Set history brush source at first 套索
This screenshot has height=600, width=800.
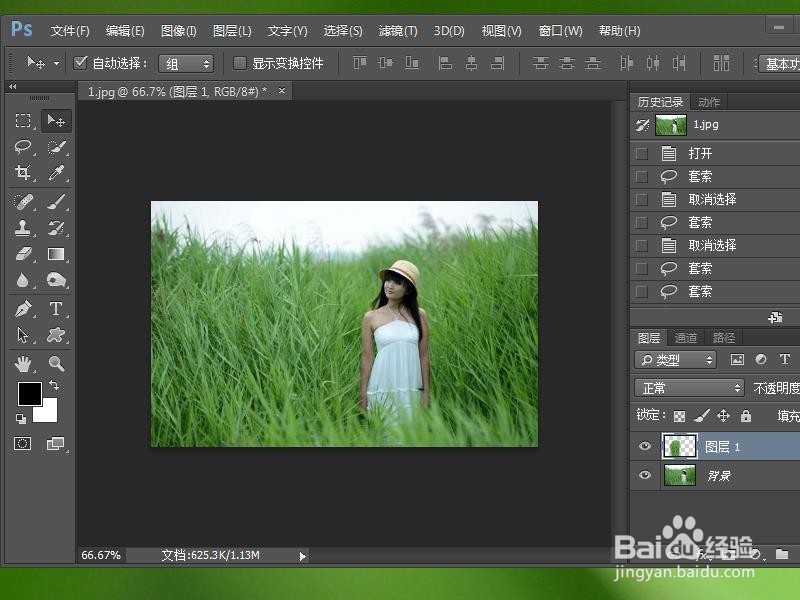pyautogui.click(x=642, y=177)
